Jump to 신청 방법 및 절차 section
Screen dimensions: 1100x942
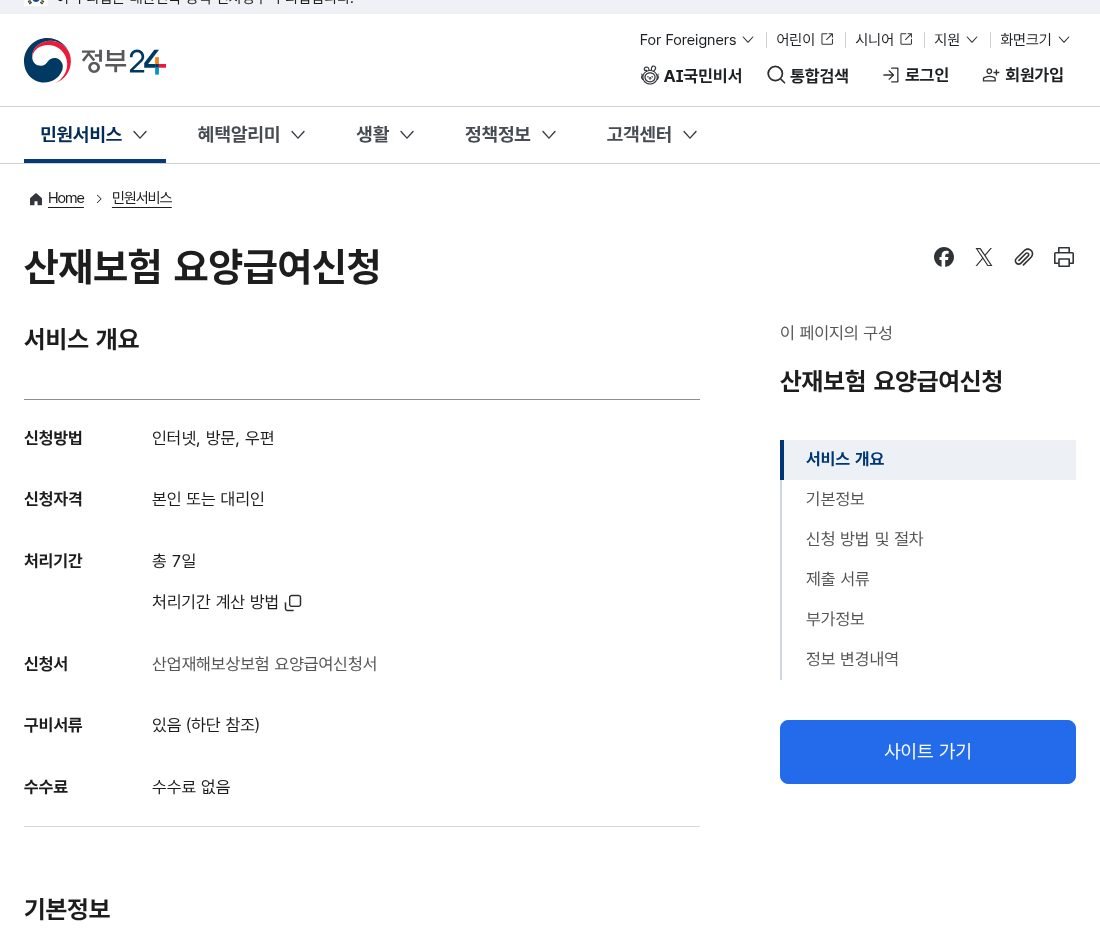tap(864, 539)
